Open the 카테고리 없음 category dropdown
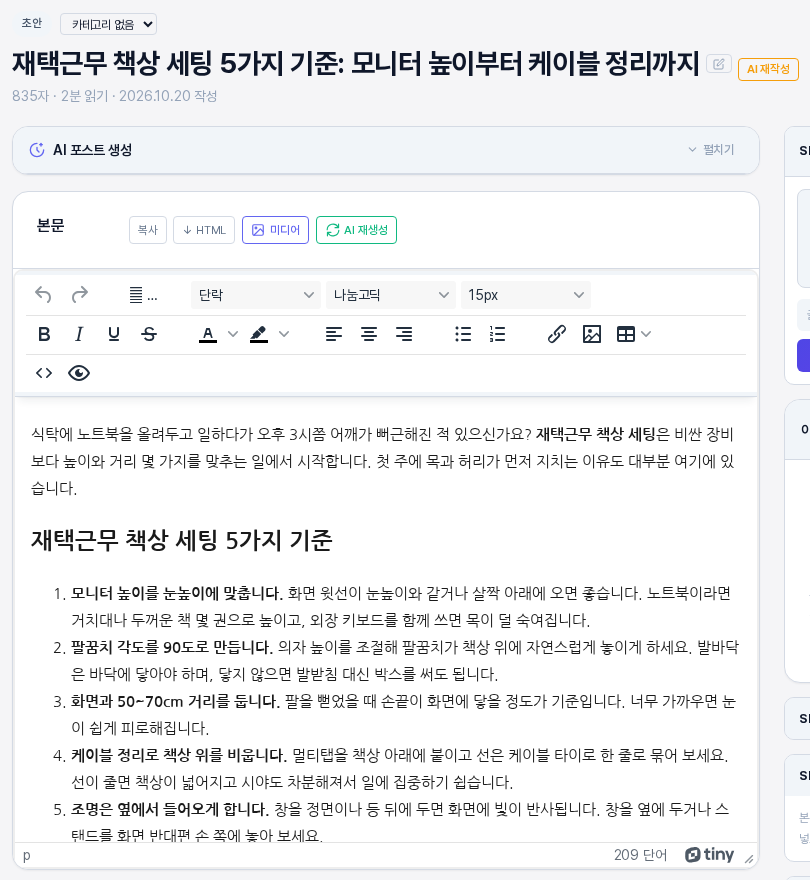The width and height of the screenshot is (810, 880). [x=108, y=24]
